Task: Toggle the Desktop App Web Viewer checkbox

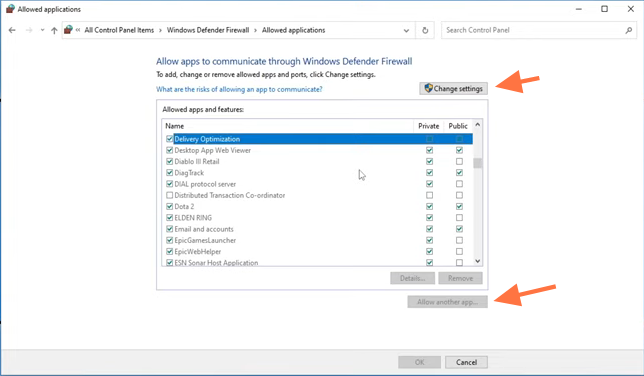Action: [x=169, y=150]
